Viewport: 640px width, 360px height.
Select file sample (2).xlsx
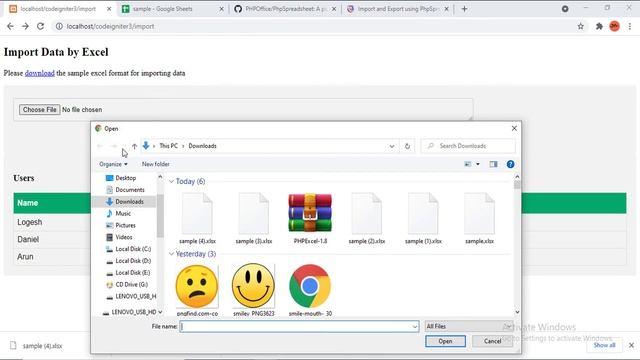(x=367, y=219)
